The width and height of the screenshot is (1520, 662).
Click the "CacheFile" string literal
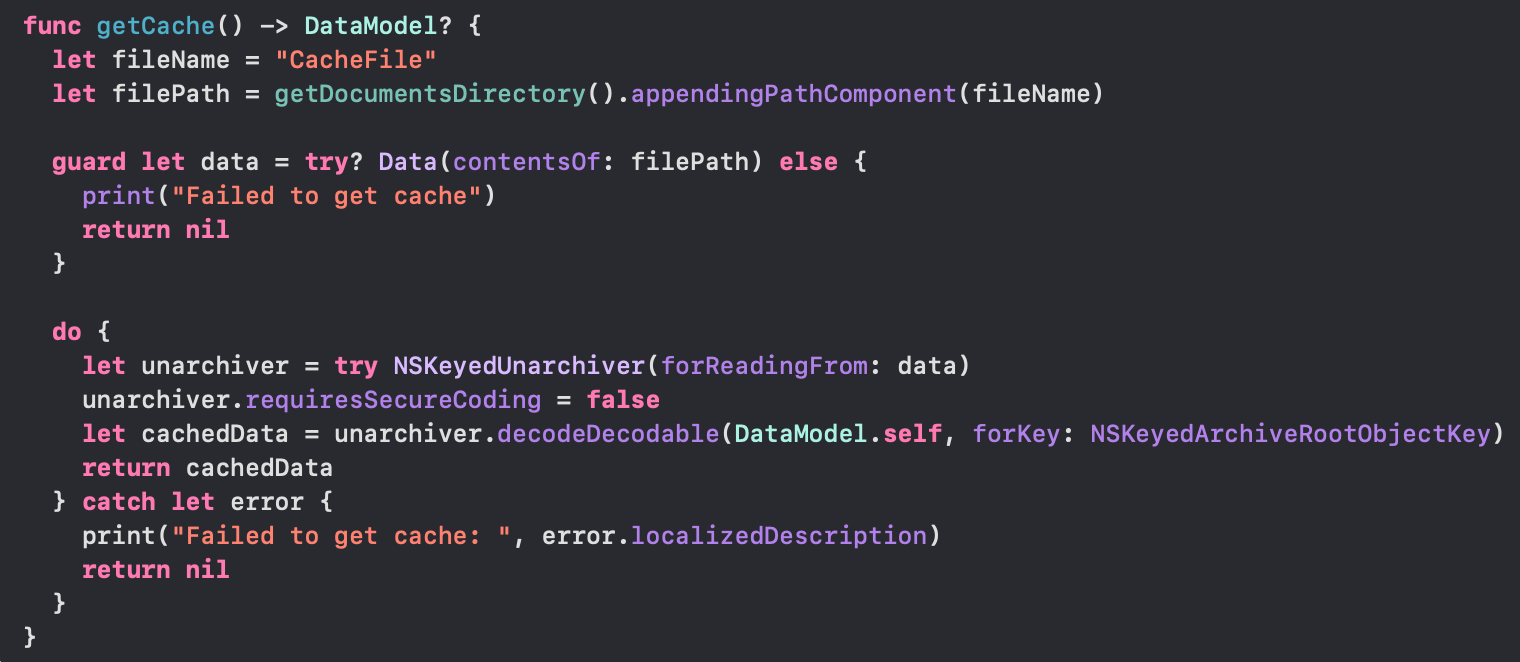(355, 59)
